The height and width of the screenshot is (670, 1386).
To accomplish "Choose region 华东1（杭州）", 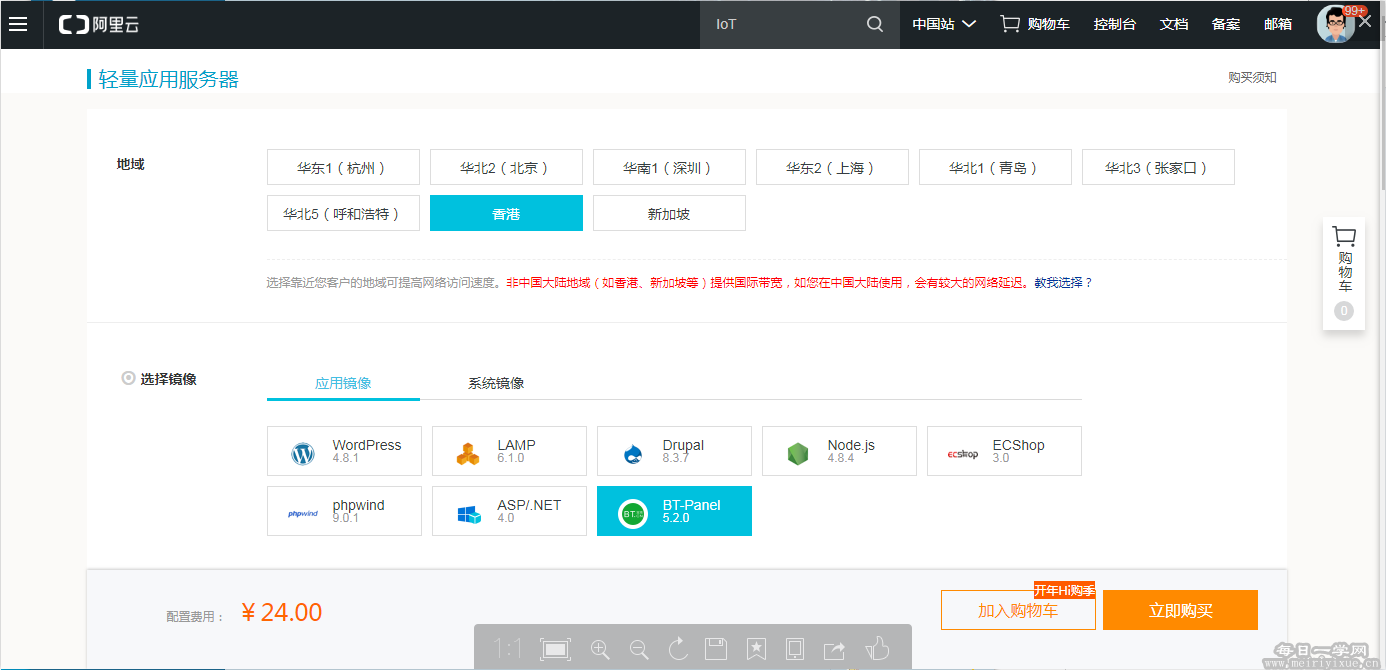I will 343,167.
